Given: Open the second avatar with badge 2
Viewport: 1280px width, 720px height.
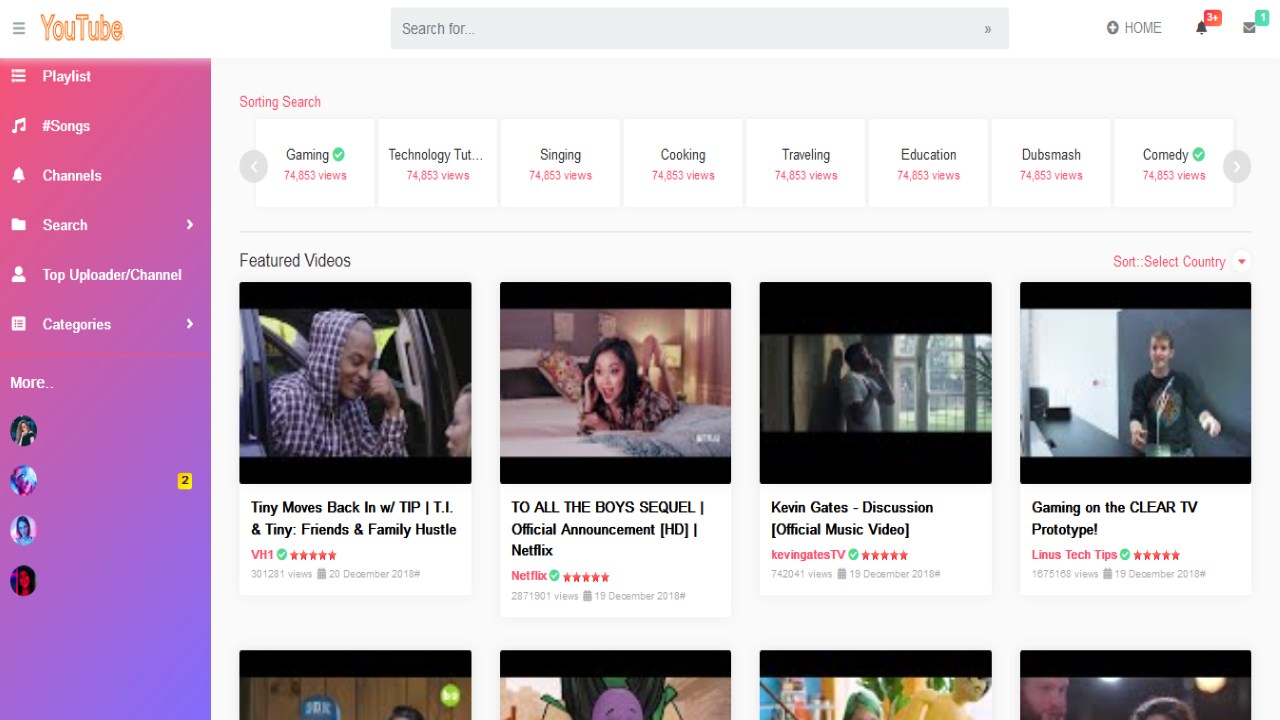Looking at the screenshot, I should [x=23, y=481].
